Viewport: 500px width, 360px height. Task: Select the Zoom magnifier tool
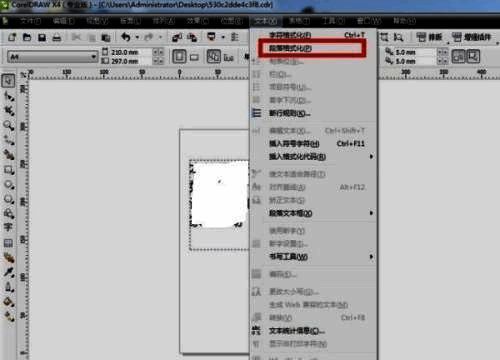pos(8,125)
